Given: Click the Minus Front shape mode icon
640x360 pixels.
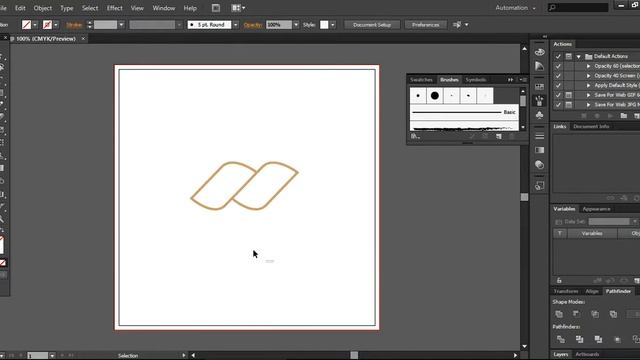Looking at the screenshot, I should (576, 314).
